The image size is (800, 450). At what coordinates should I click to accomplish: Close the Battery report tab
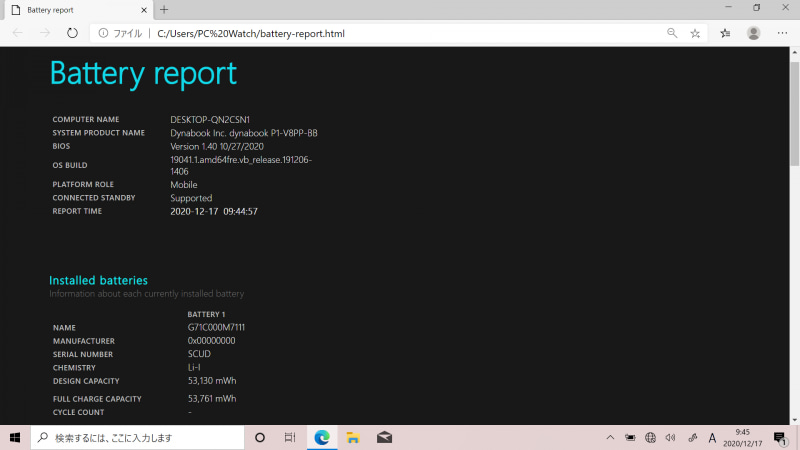click(x=144, y=10)
